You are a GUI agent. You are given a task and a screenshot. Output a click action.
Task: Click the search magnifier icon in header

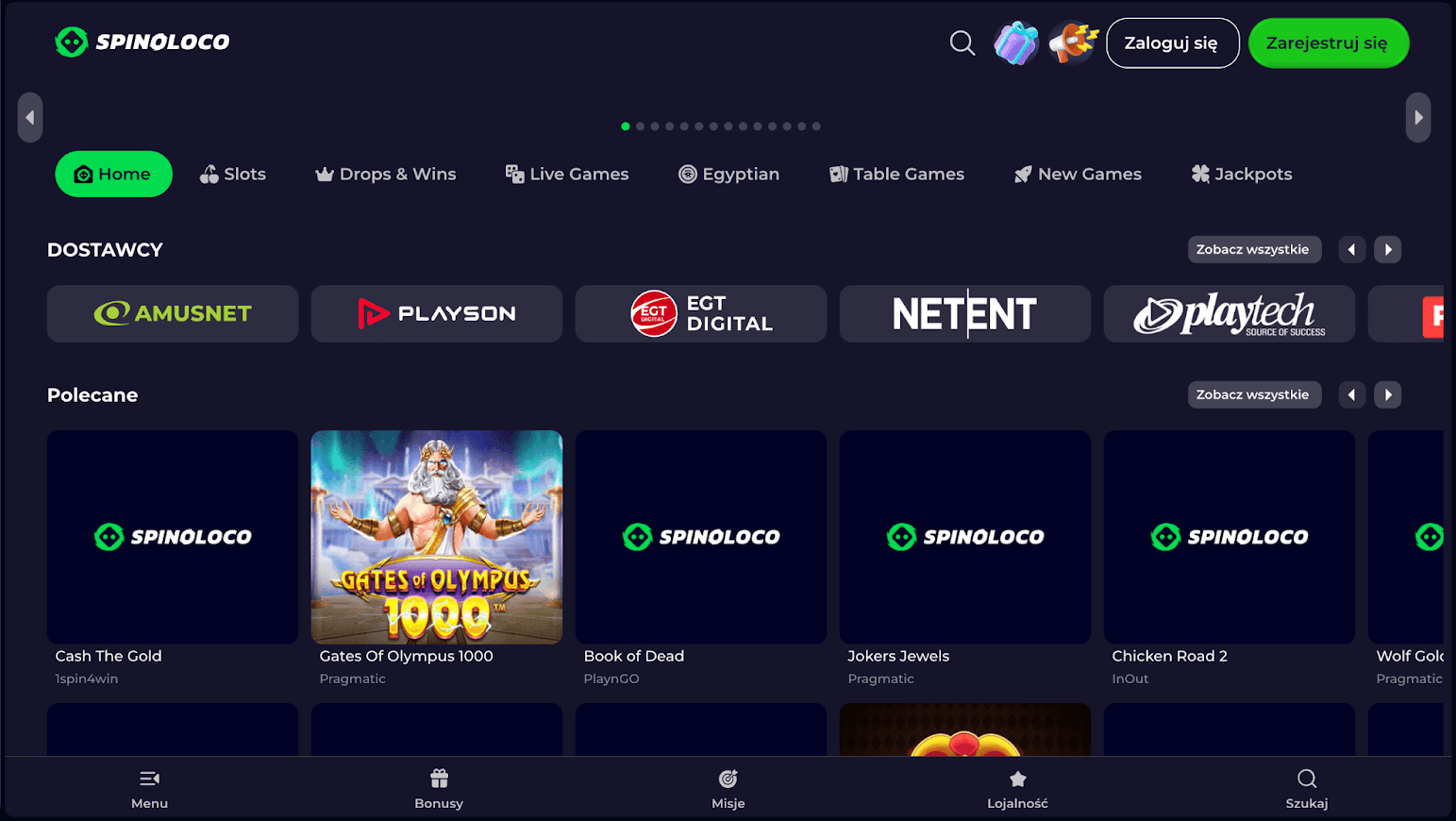[x=962, y=43]
